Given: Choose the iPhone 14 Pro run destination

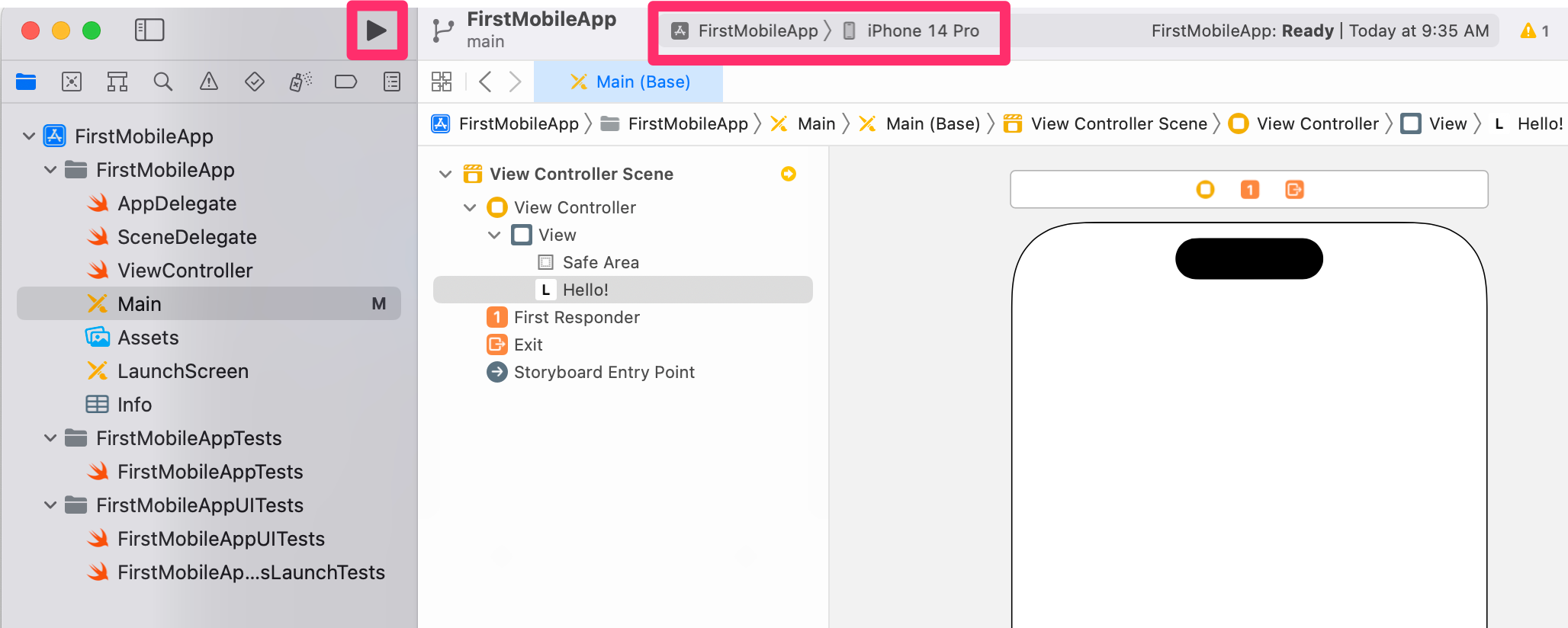Looking at the screenshot, I should (x=911, y=30).
